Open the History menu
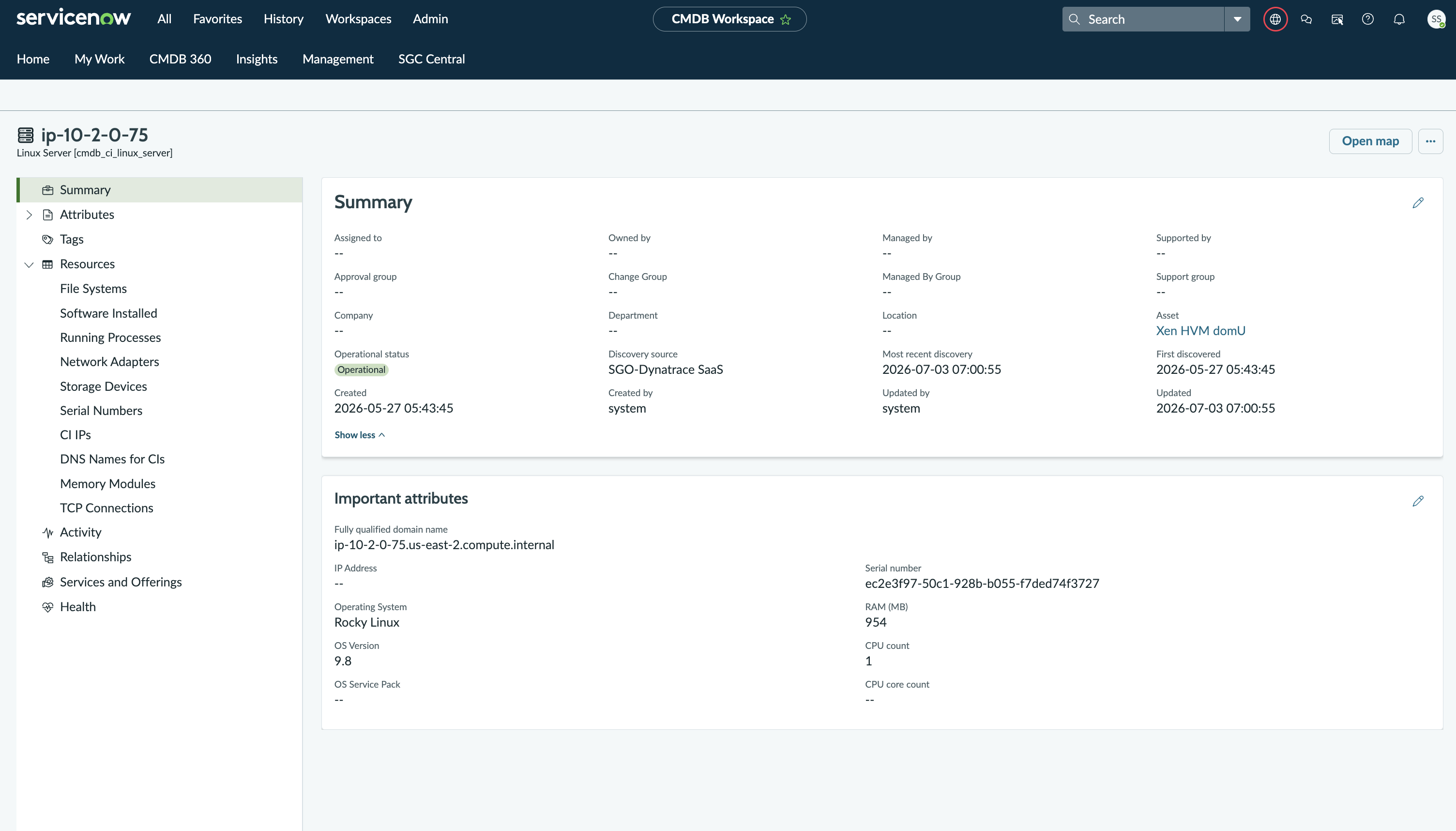1456x831 pixels. pyautogui.click(x=284, y=19)
